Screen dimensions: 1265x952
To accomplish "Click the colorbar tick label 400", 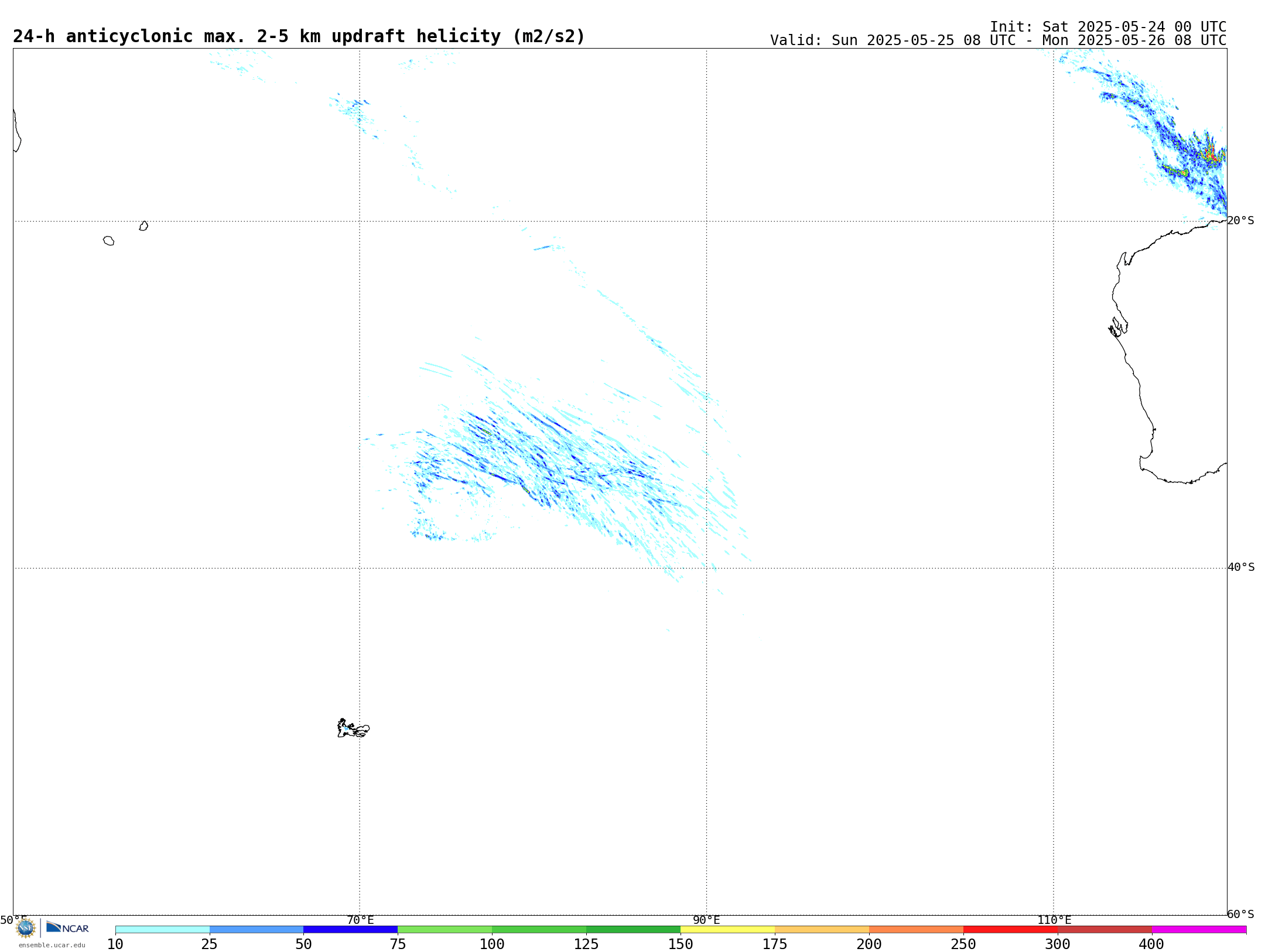I will [x=1151, y=944].
